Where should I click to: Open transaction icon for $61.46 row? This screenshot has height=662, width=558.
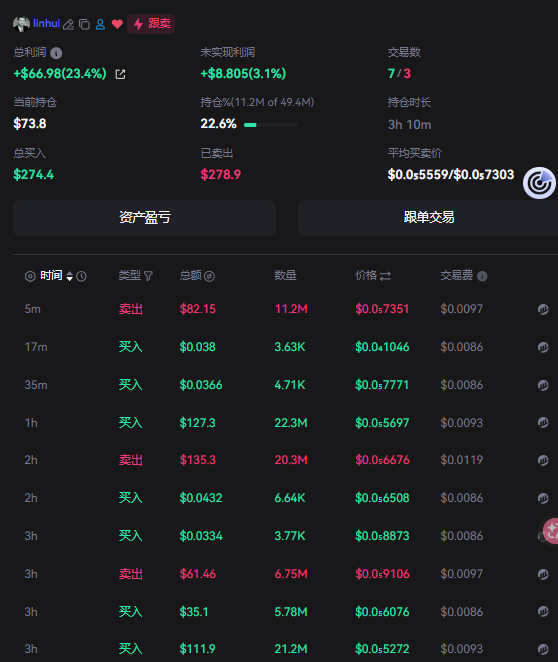tap(543, 574)
